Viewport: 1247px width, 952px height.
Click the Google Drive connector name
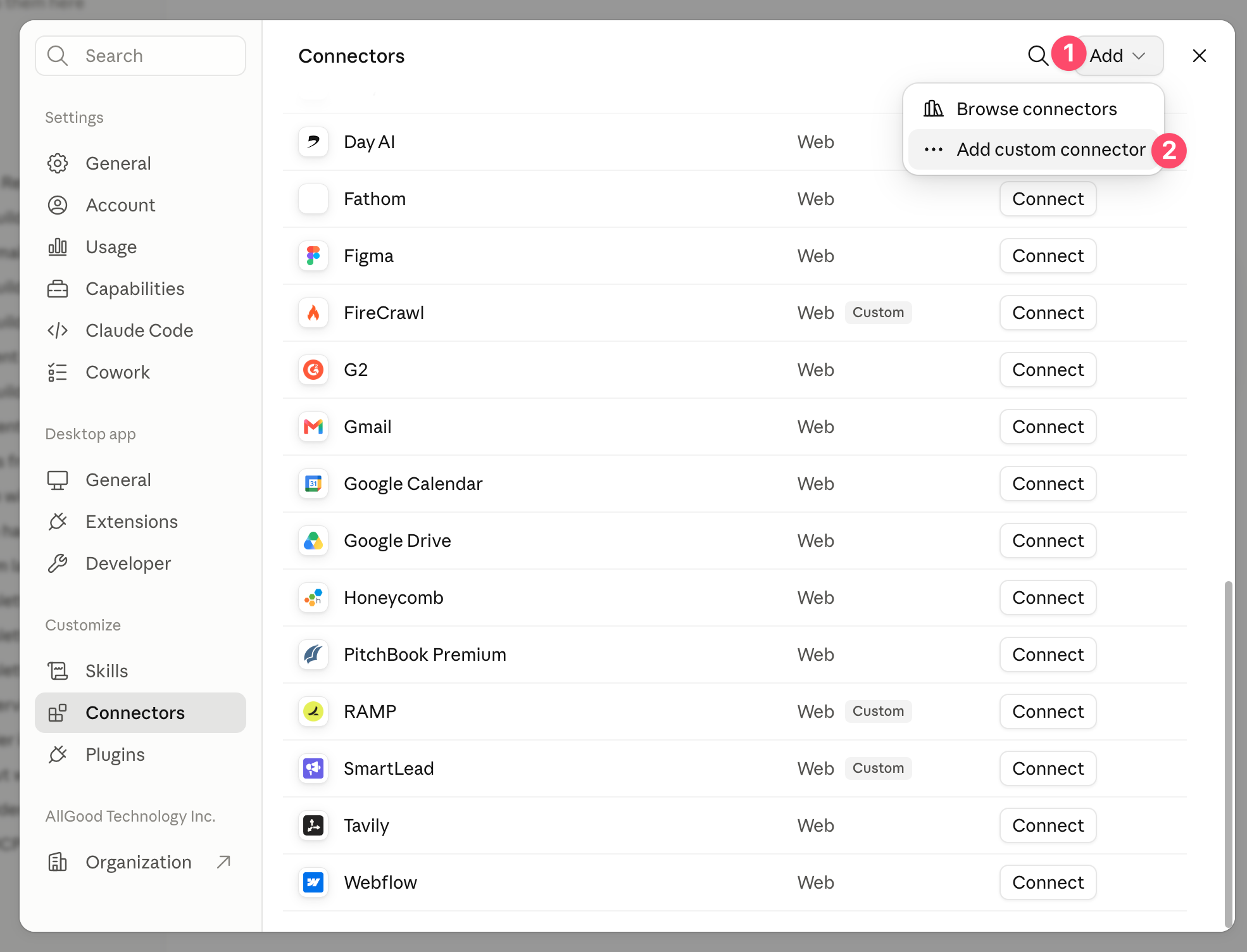[x=398, y=541]
